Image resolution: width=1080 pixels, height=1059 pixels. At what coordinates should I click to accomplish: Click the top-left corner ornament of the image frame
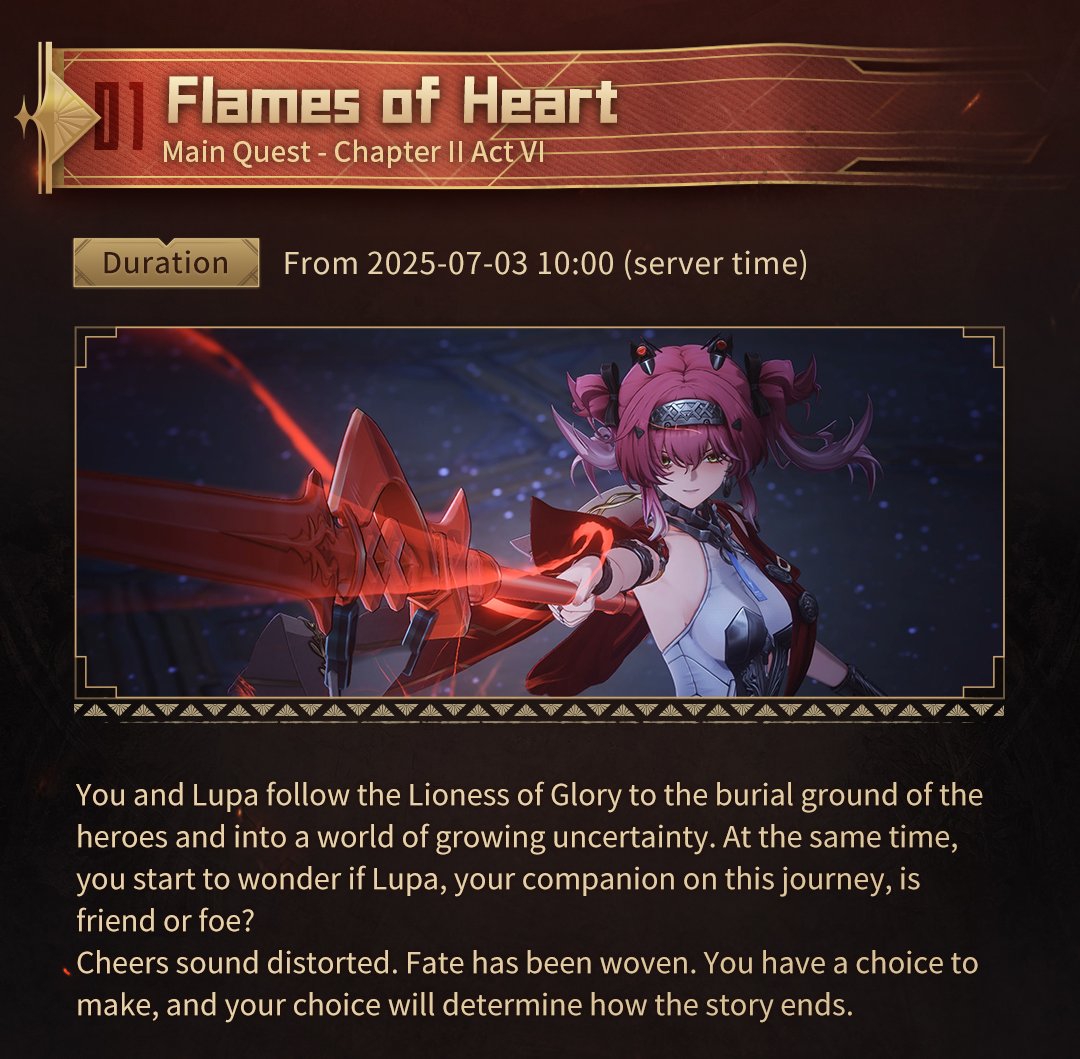pos(96,348)
